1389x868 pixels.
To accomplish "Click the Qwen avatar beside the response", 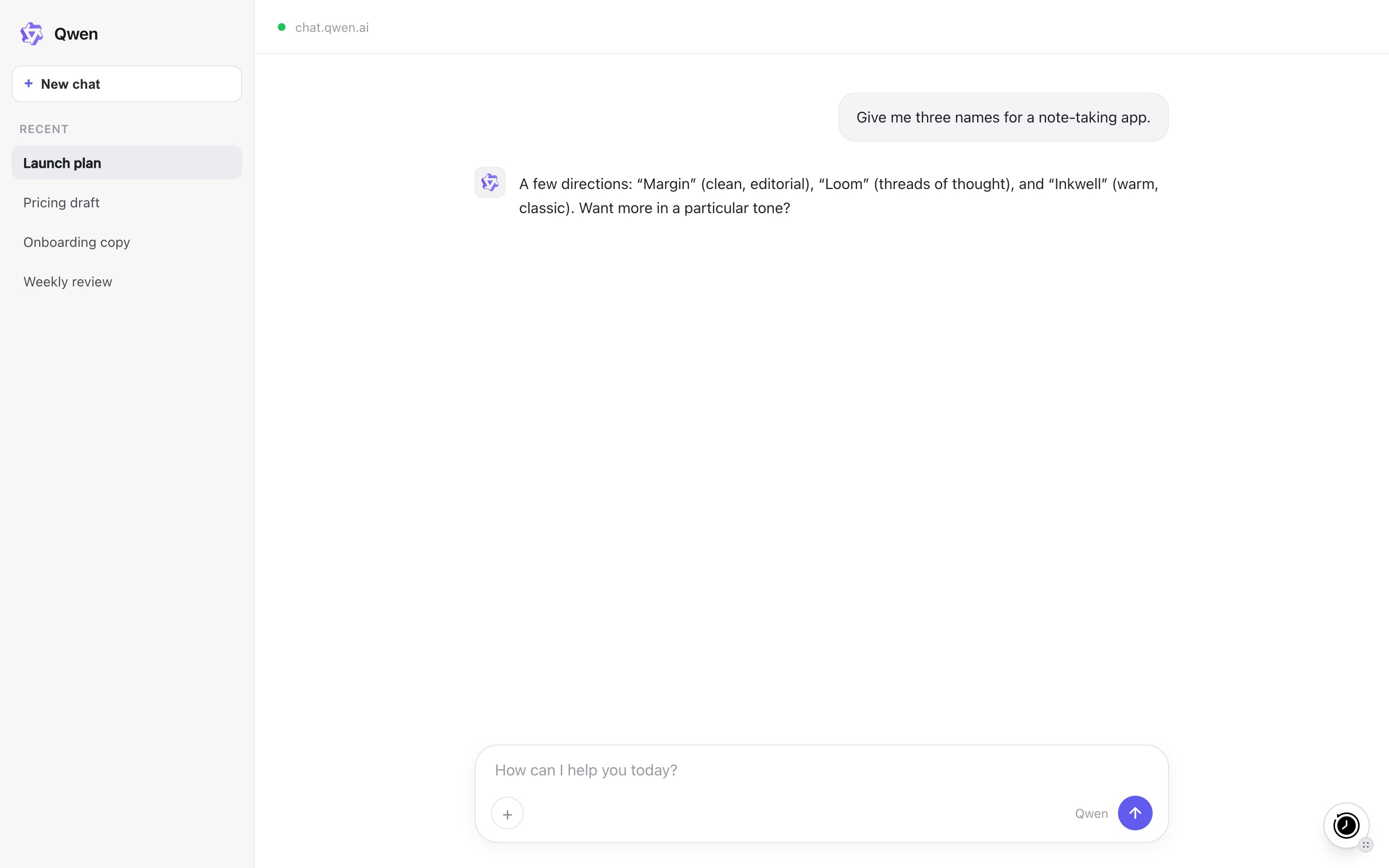I will [490, 183].
